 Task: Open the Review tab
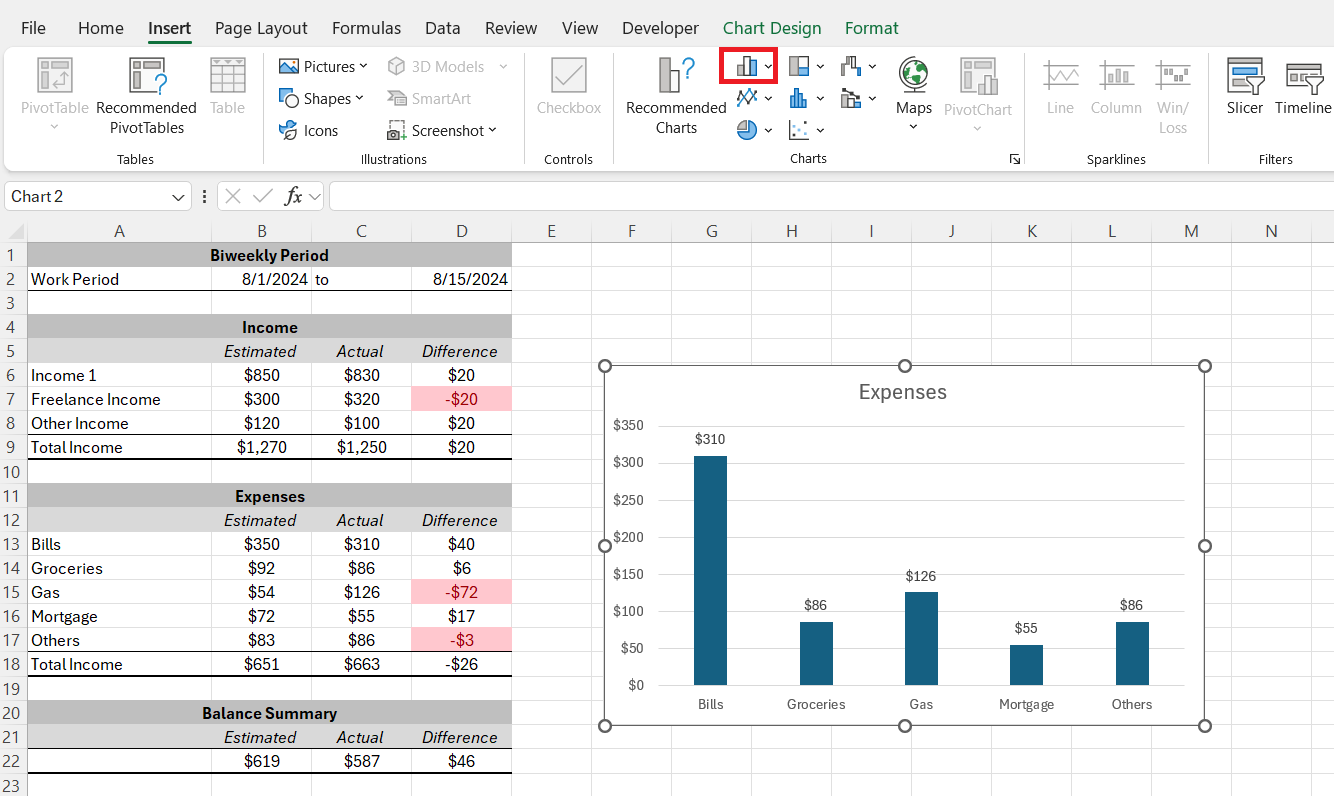coord(510,28)
